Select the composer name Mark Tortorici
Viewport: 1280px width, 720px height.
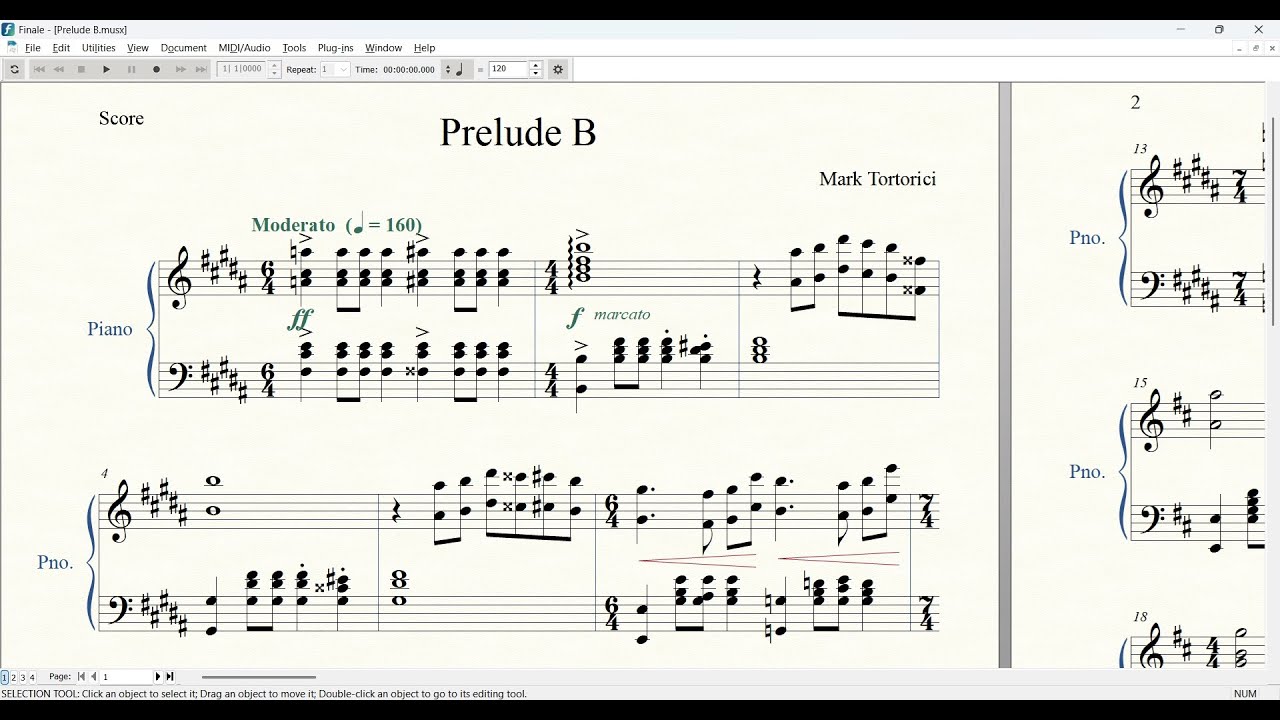[878, 179]
